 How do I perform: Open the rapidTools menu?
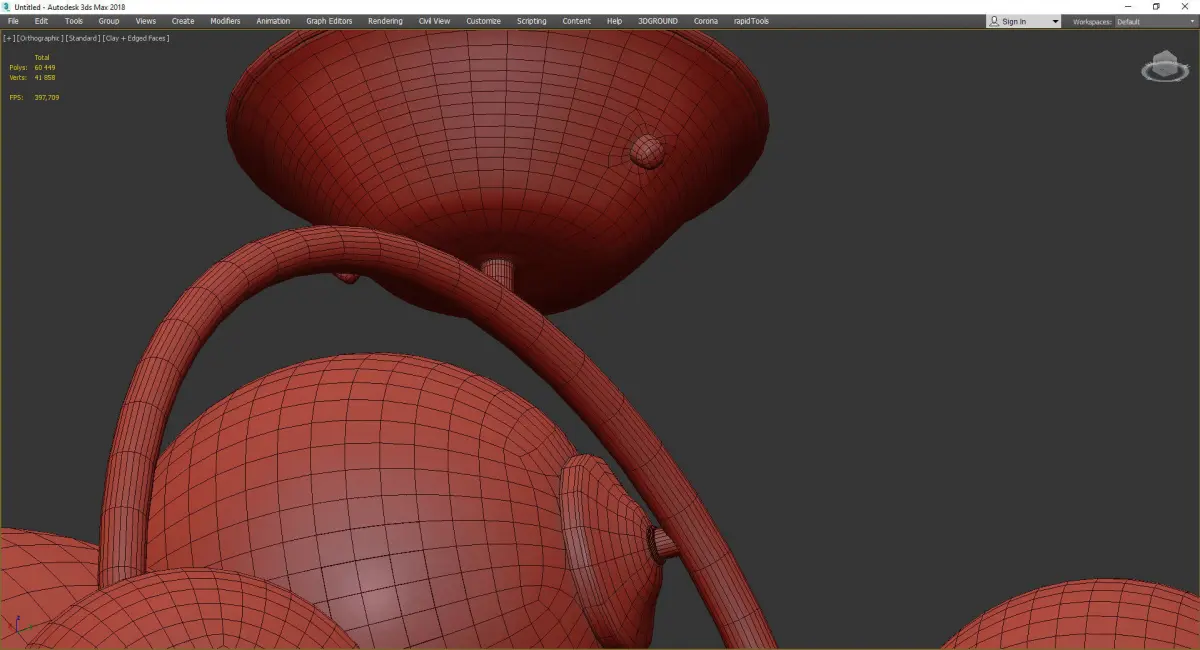pyautogui.click(x=751, y=21)
